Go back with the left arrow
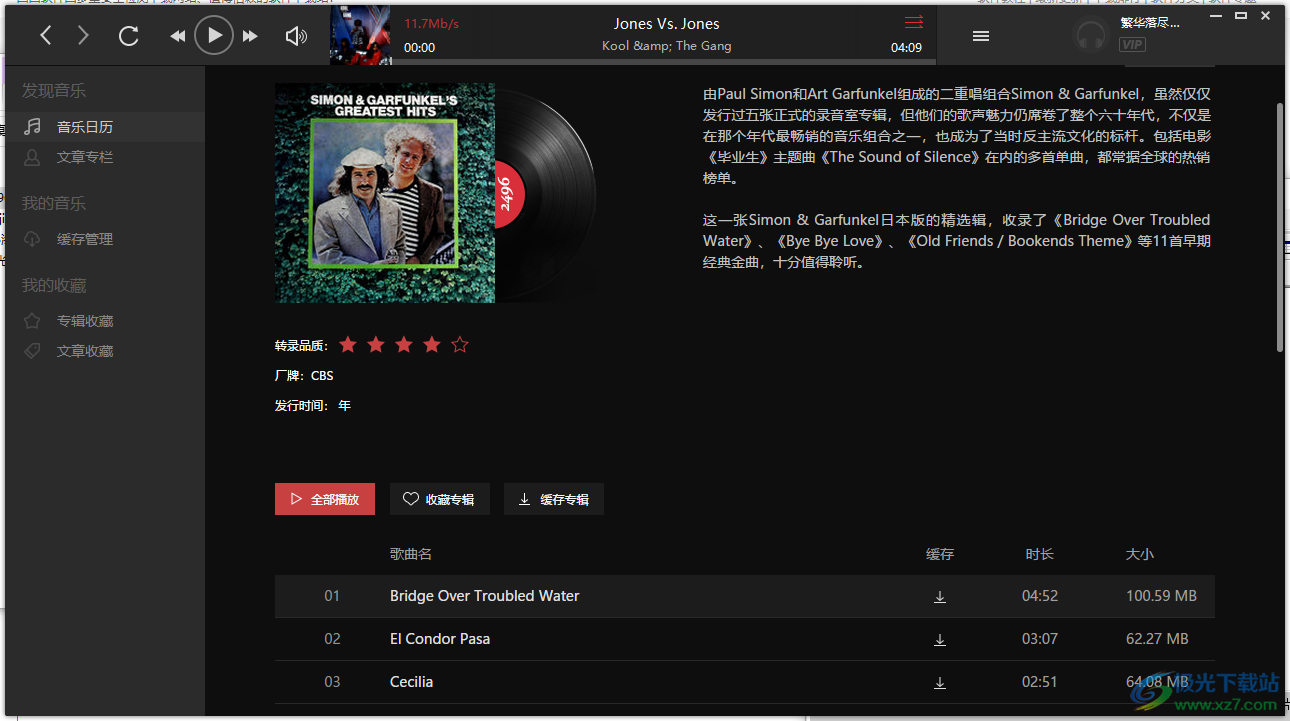Viewport: 1290px width, 721px height. pos(46,36)
